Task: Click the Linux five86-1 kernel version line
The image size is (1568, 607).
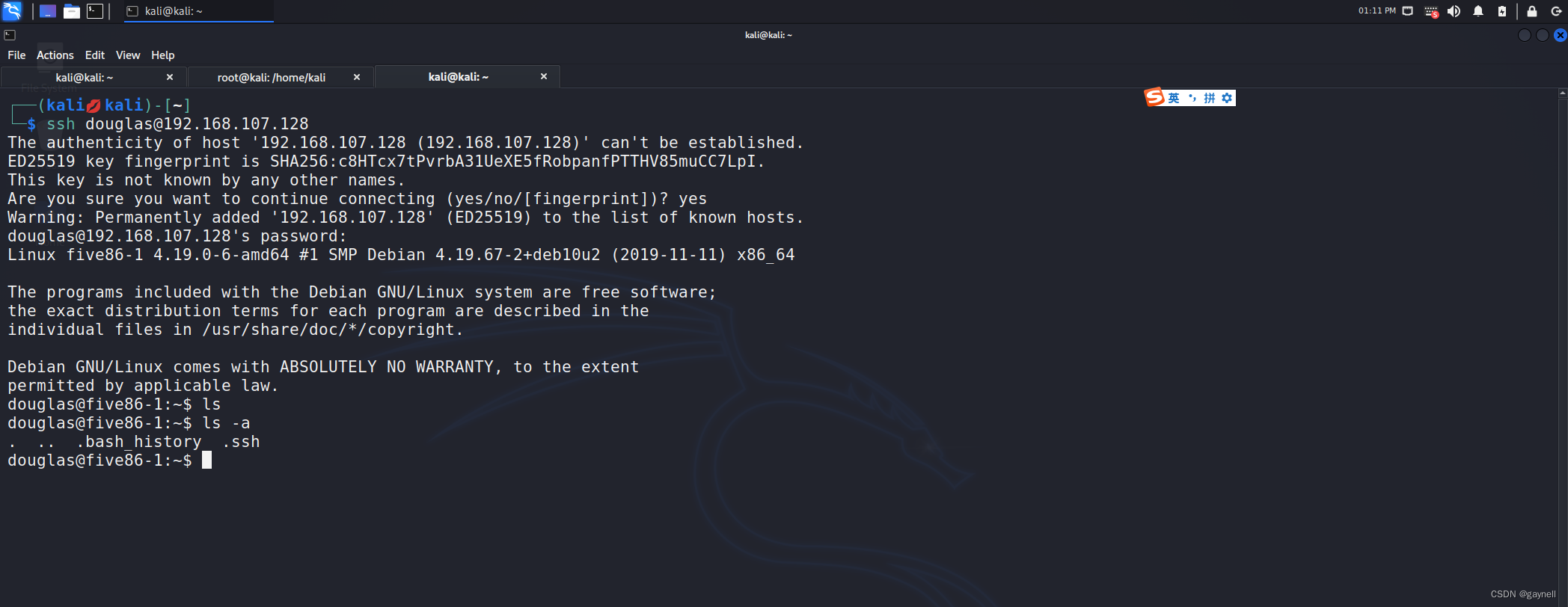Action: click(x=401, y=255)
